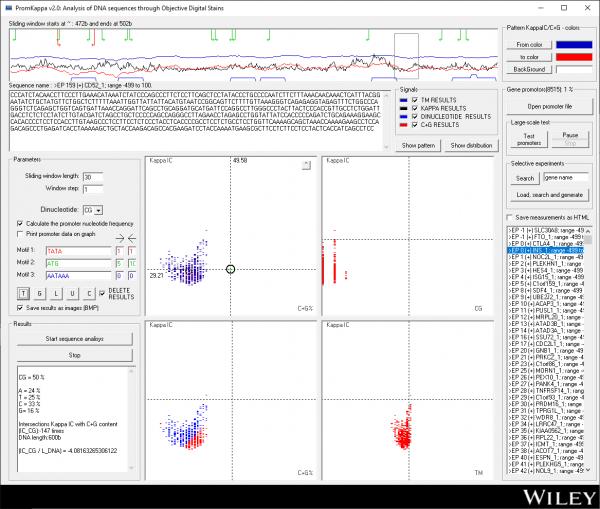Click the Pause Stop button
600x509 pixels.
(570, 139)
